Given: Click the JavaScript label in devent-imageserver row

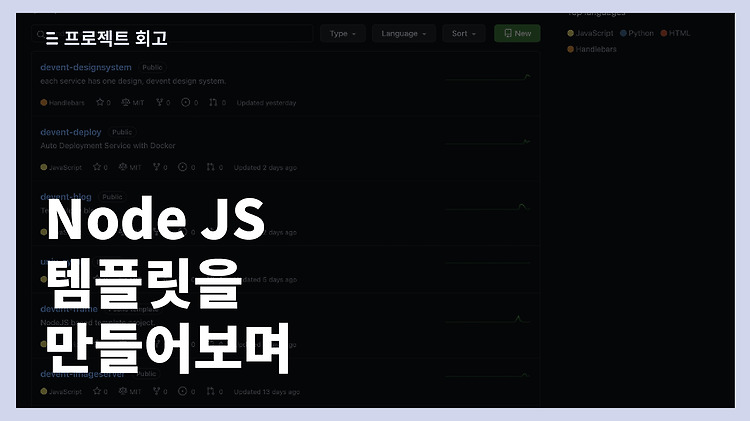Looking at the screenshot, I should [x=65, y=391].
